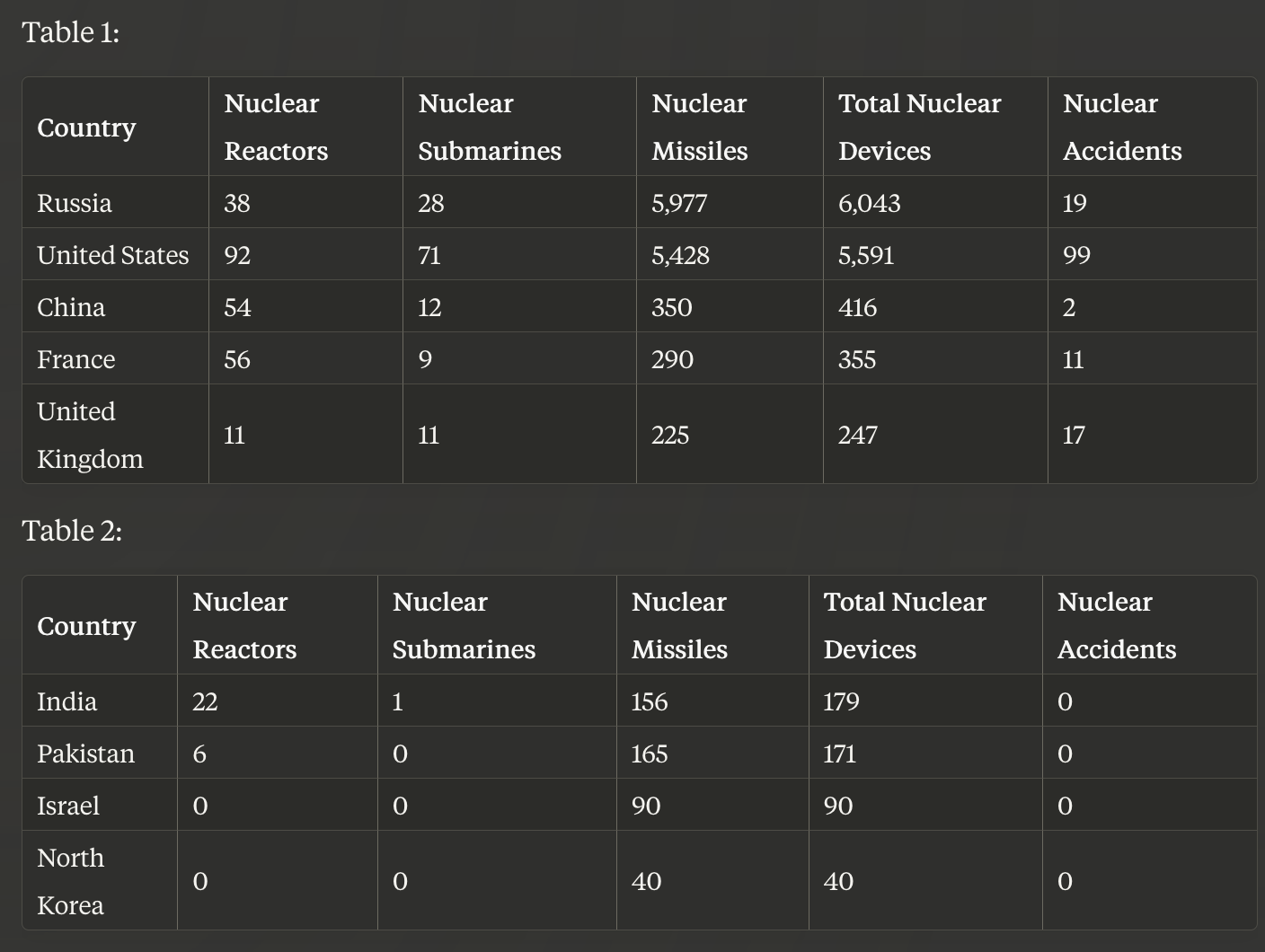Select China's missiles value 350
The width and height of the screenshot is (1265, 952).
click(672, 307)
